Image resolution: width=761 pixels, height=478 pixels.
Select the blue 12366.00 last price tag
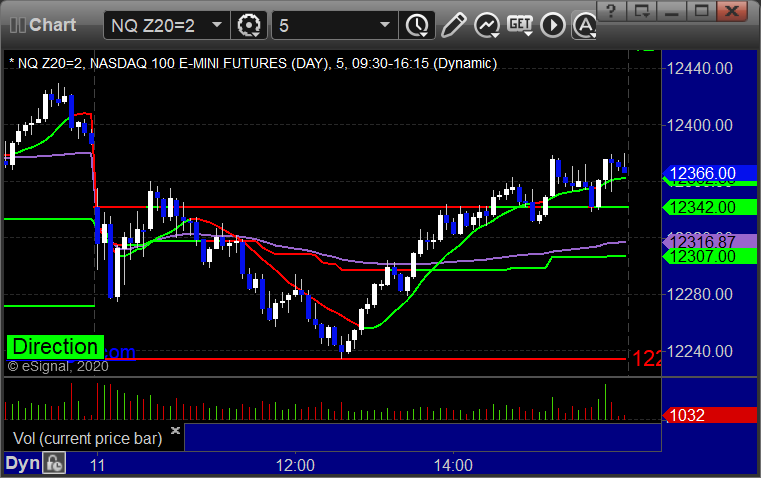pyautogui.click(x=710, y=173)
